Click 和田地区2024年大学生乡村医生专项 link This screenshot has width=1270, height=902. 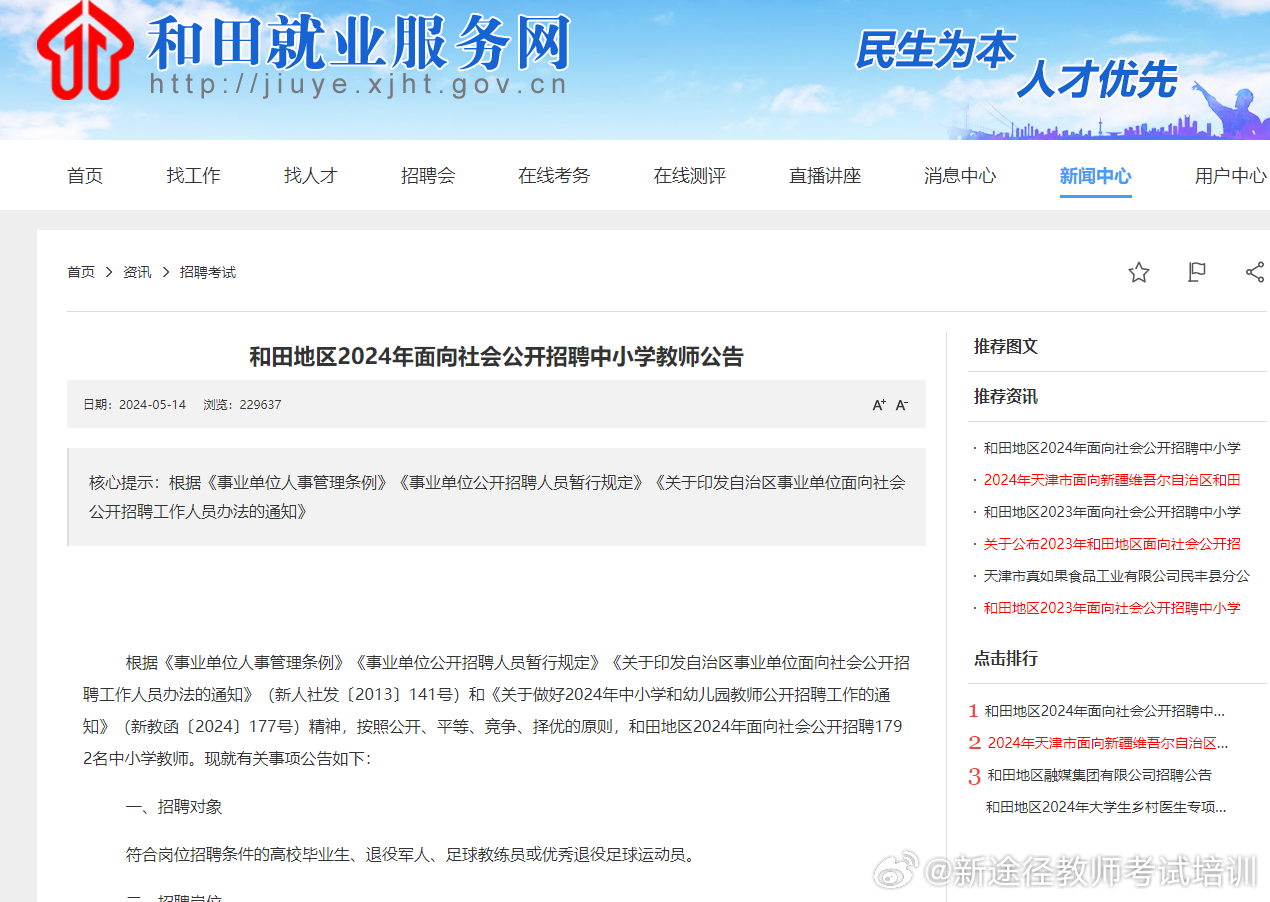tap(1105, 807)
